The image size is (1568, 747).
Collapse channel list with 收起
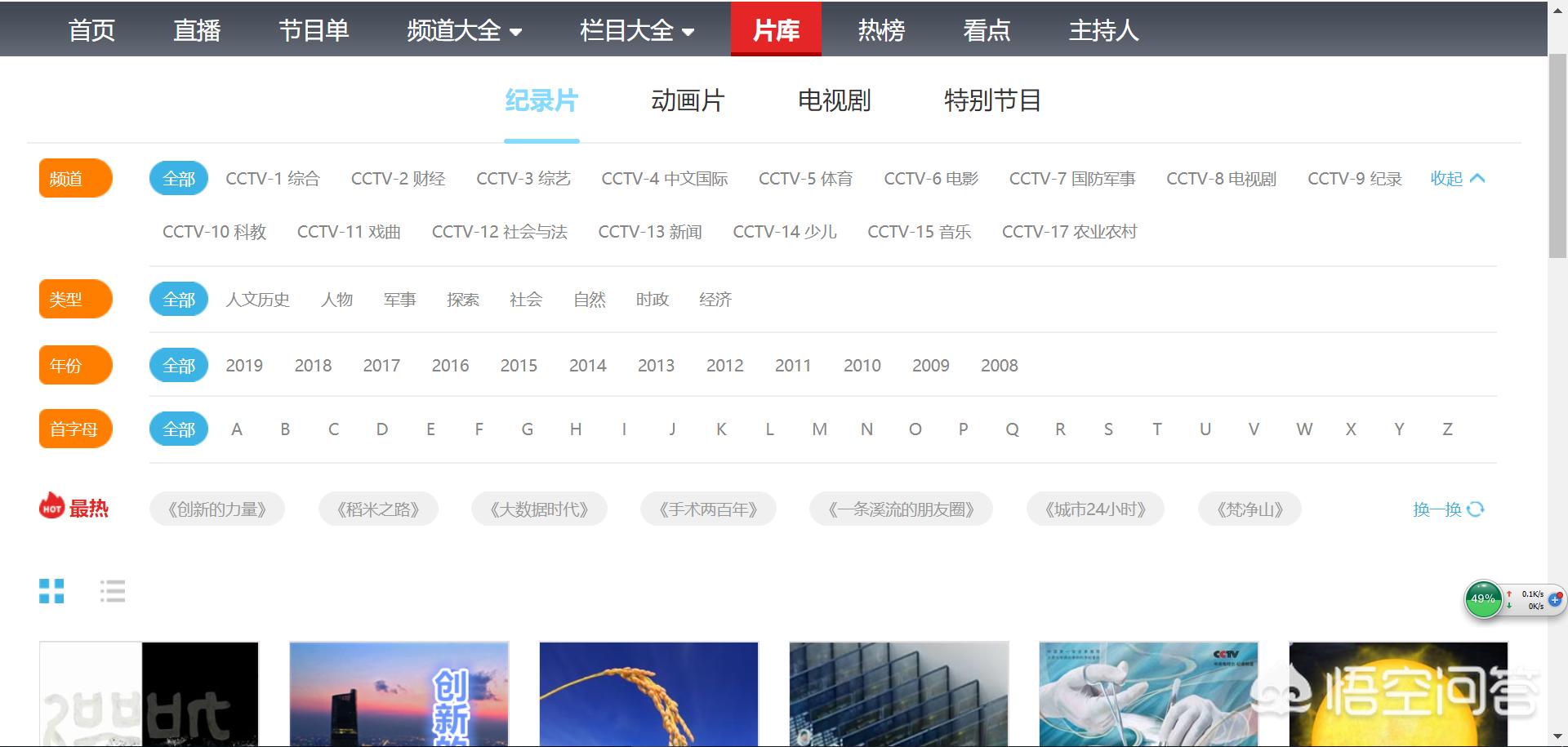(x=1457, y=179)
